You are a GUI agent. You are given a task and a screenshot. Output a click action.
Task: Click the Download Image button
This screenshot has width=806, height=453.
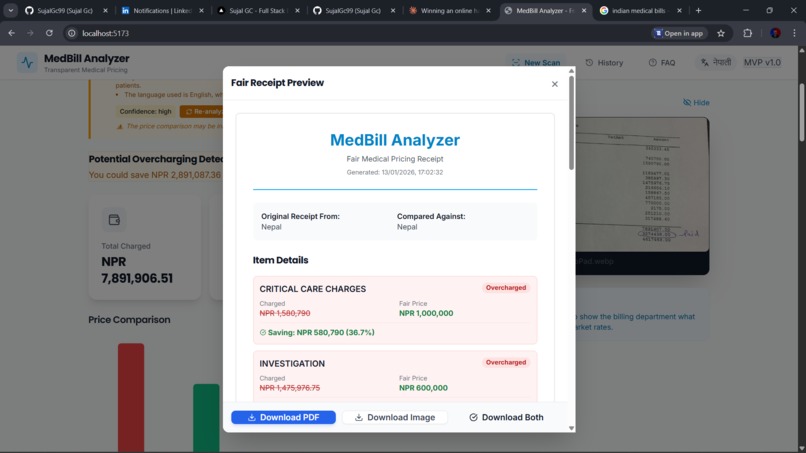394,417
